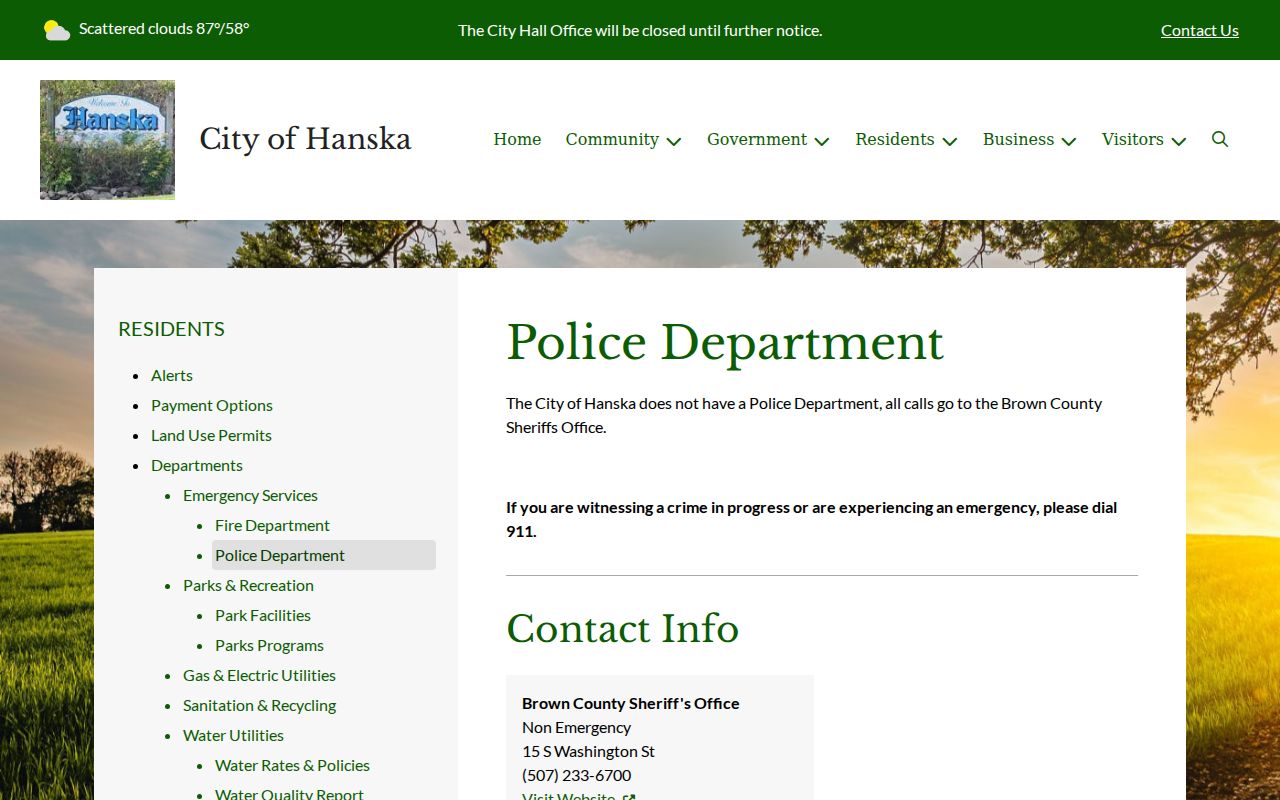Open Water Utilities in sidebar
Screen dimensions: 1280x800
233,735
